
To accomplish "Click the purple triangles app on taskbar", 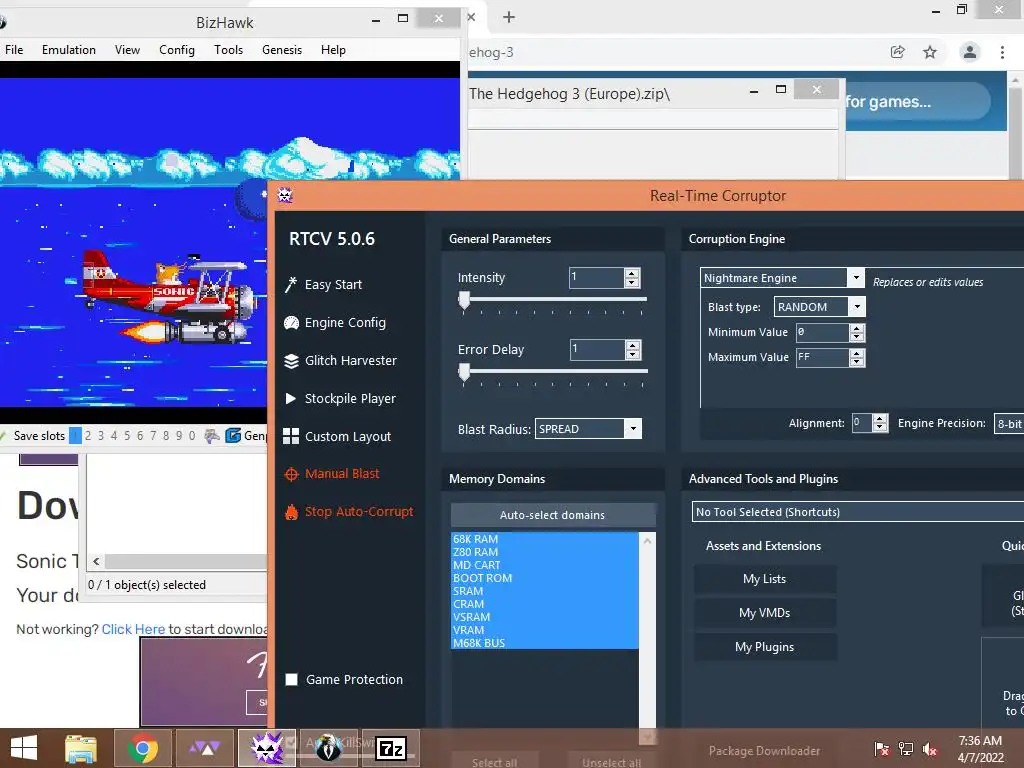I will 205,748.
